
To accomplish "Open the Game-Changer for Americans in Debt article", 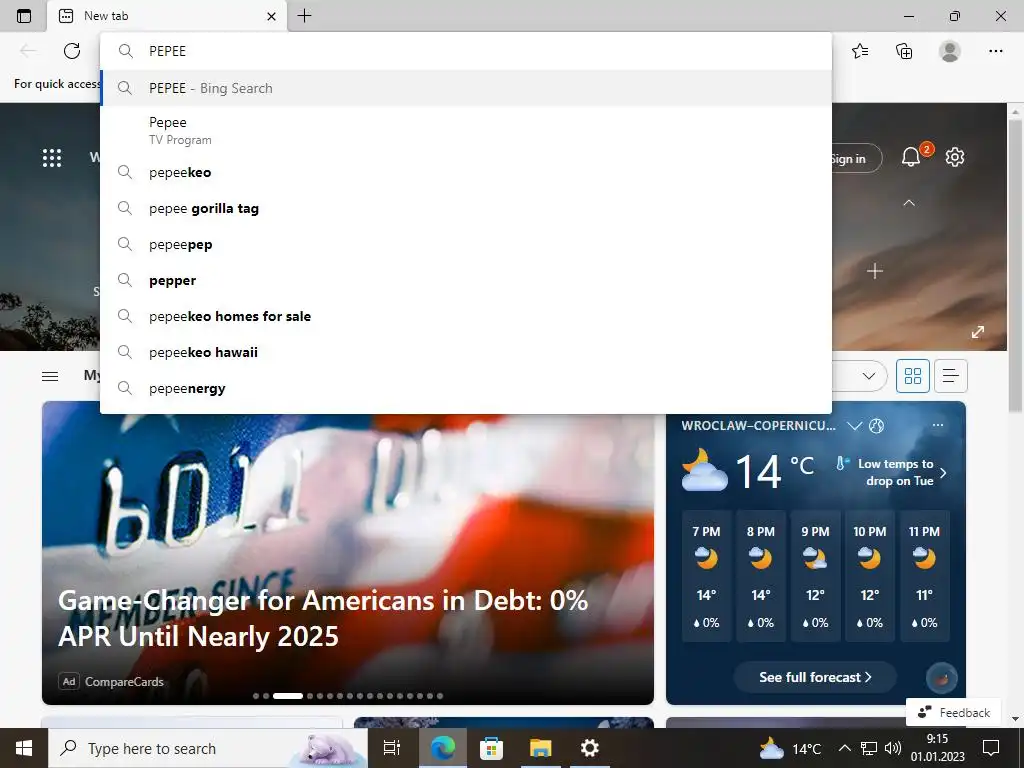I will [323, 618].
